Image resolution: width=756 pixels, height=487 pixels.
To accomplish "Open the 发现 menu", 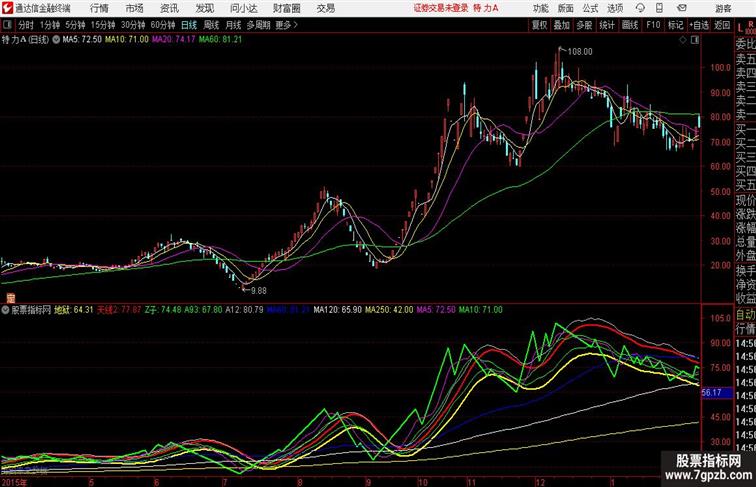I will (x=204, y=8).
